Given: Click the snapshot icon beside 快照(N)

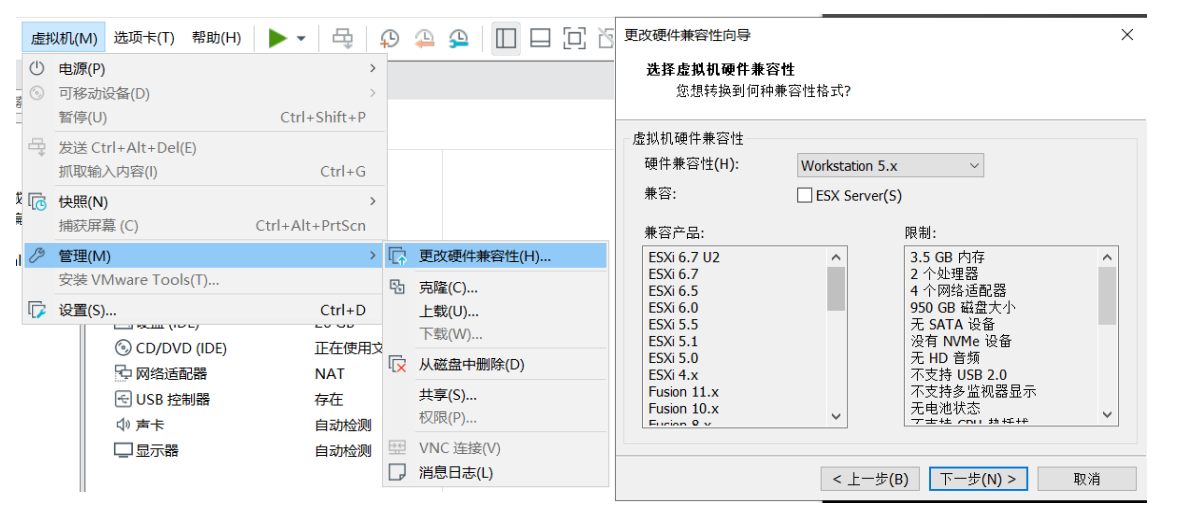Looking at the screenshot, I should pos(37,202).
